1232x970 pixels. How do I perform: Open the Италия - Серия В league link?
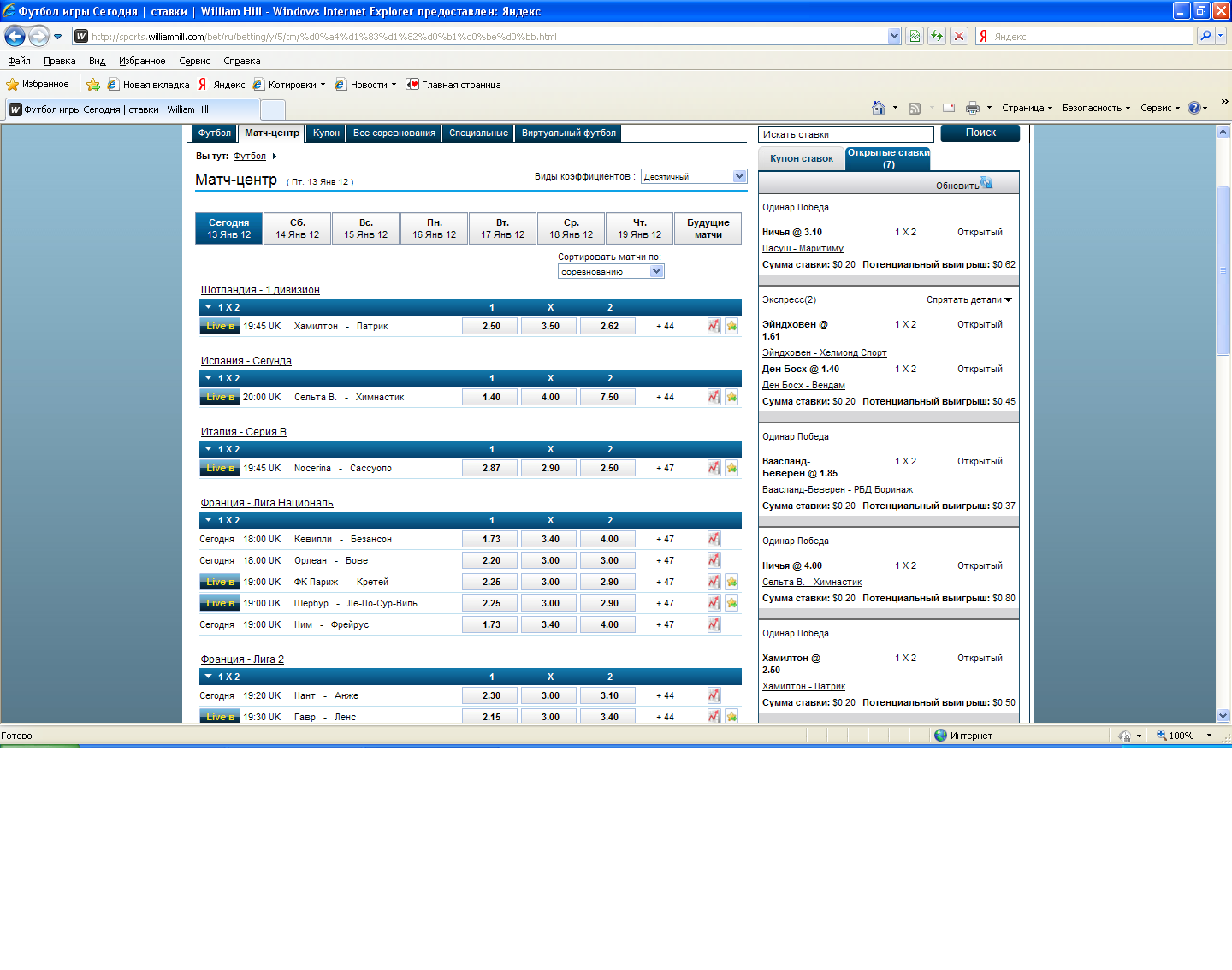pos(243,432)
